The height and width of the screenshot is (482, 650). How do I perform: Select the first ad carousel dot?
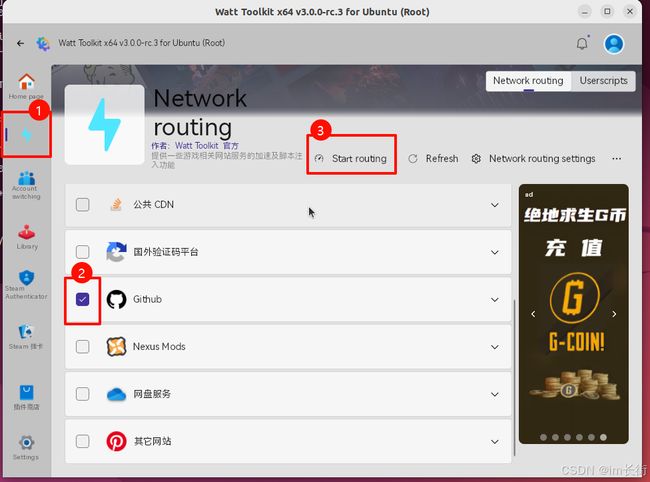click(543, 437)
